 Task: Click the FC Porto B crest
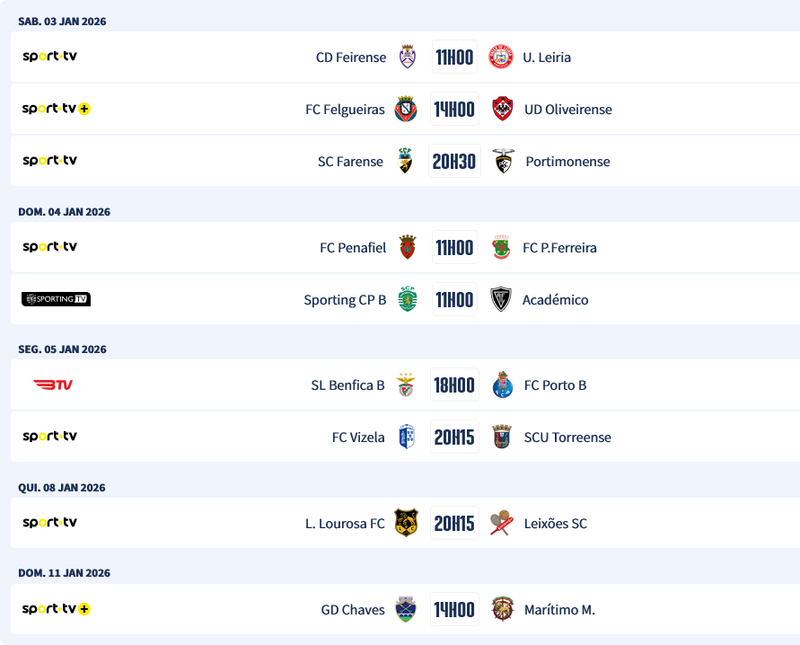point(502,385)
